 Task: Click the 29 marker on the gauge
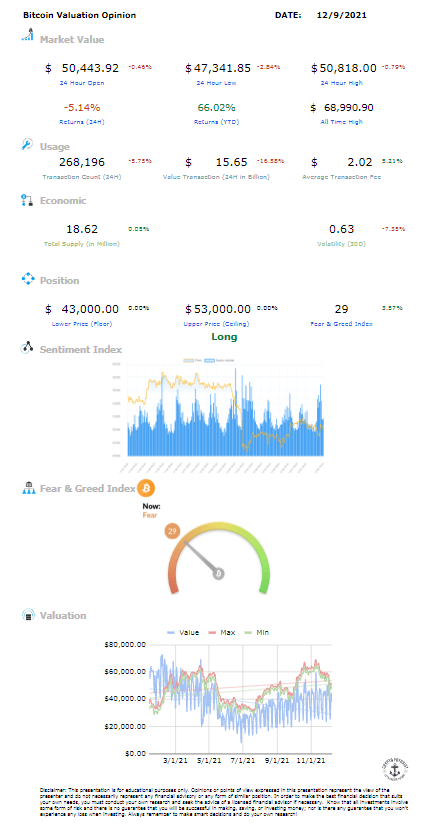pos(172,531)
